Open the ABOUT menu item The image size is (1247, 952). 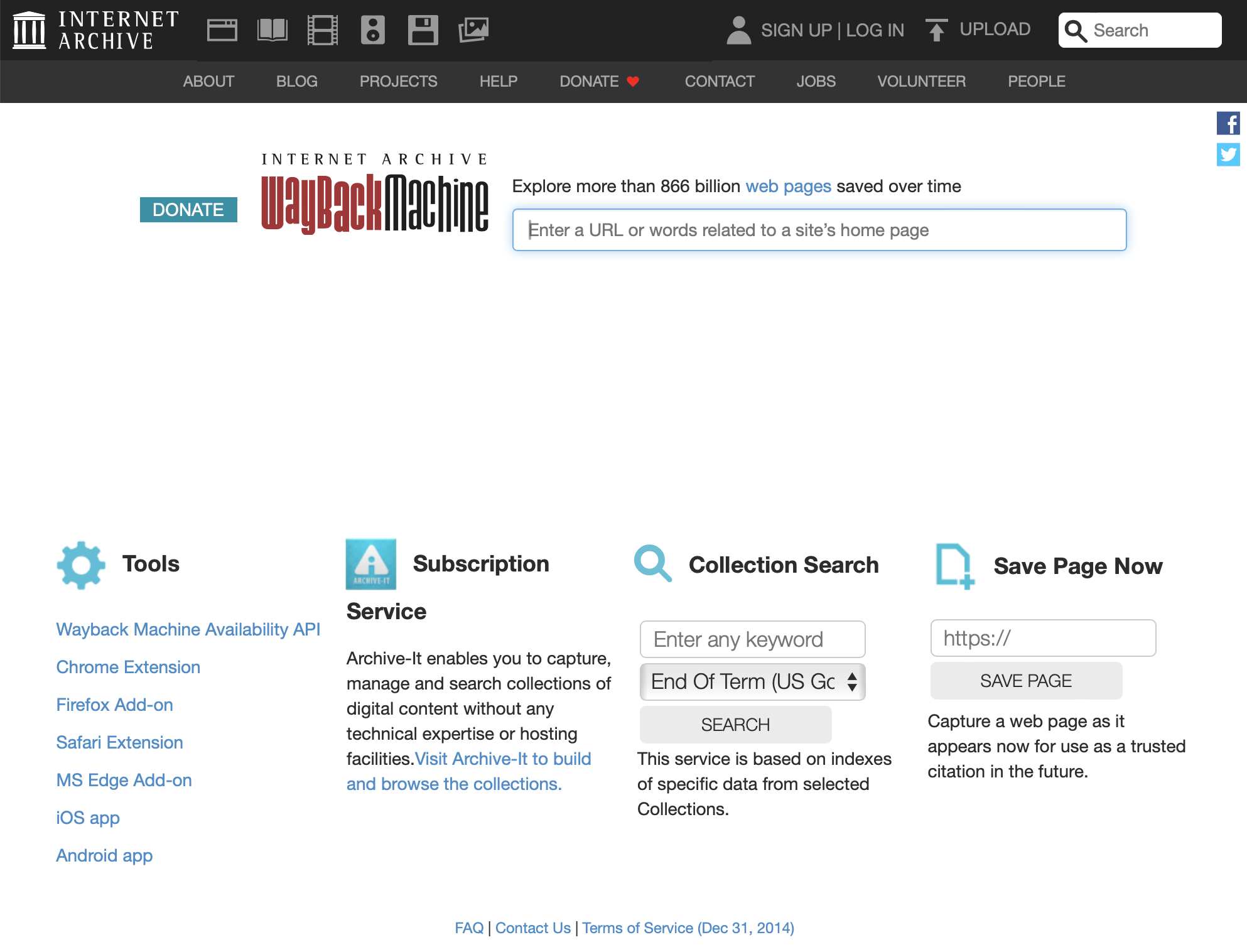(208, 81)
